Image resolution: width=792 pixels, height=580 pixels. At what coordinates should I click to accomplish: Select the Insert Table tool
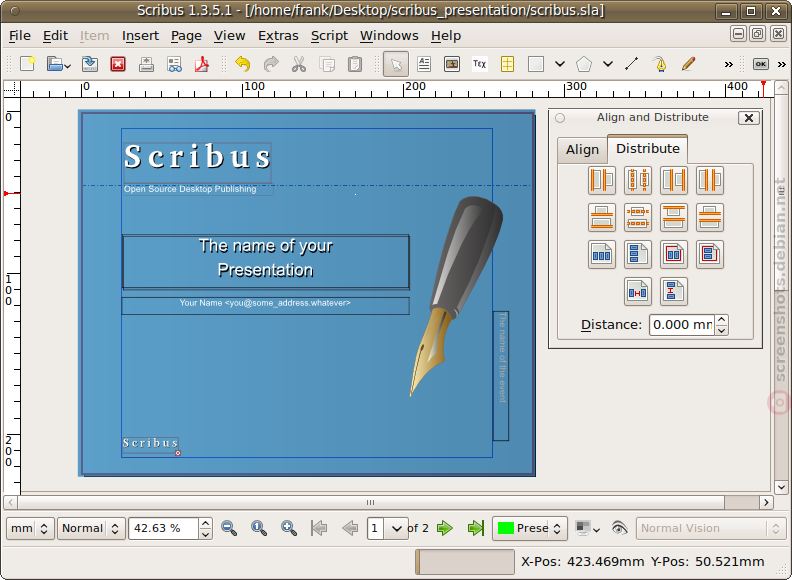[x=507, y=64]
